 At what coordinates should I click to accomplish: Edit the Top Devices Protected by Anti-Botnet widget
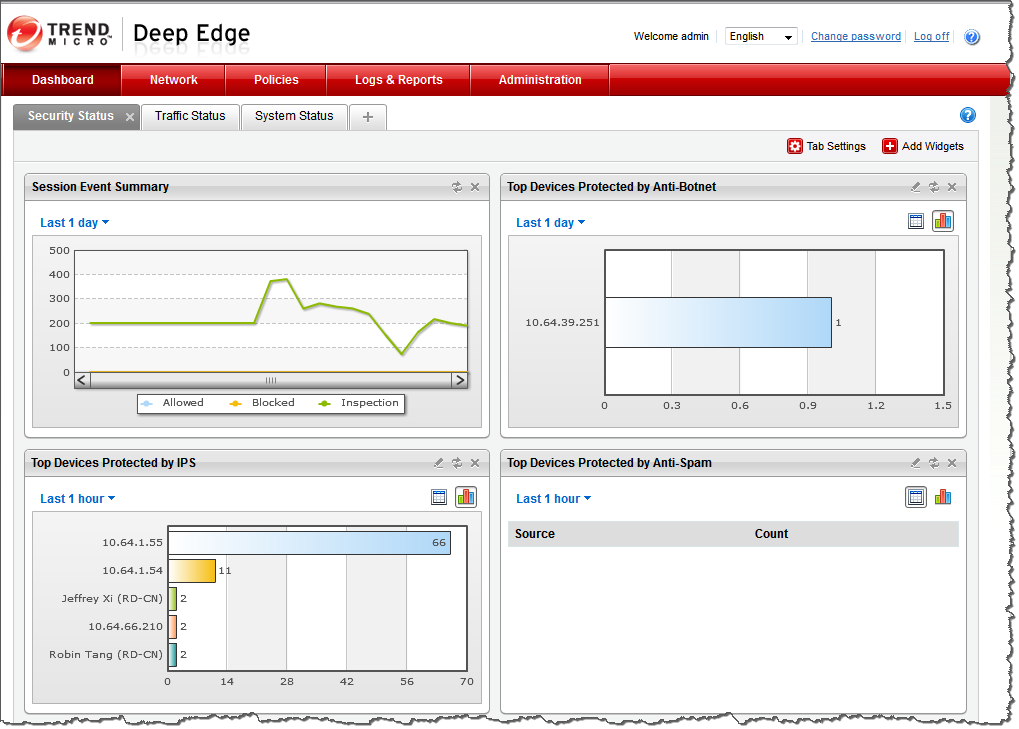tap(915, 187)
